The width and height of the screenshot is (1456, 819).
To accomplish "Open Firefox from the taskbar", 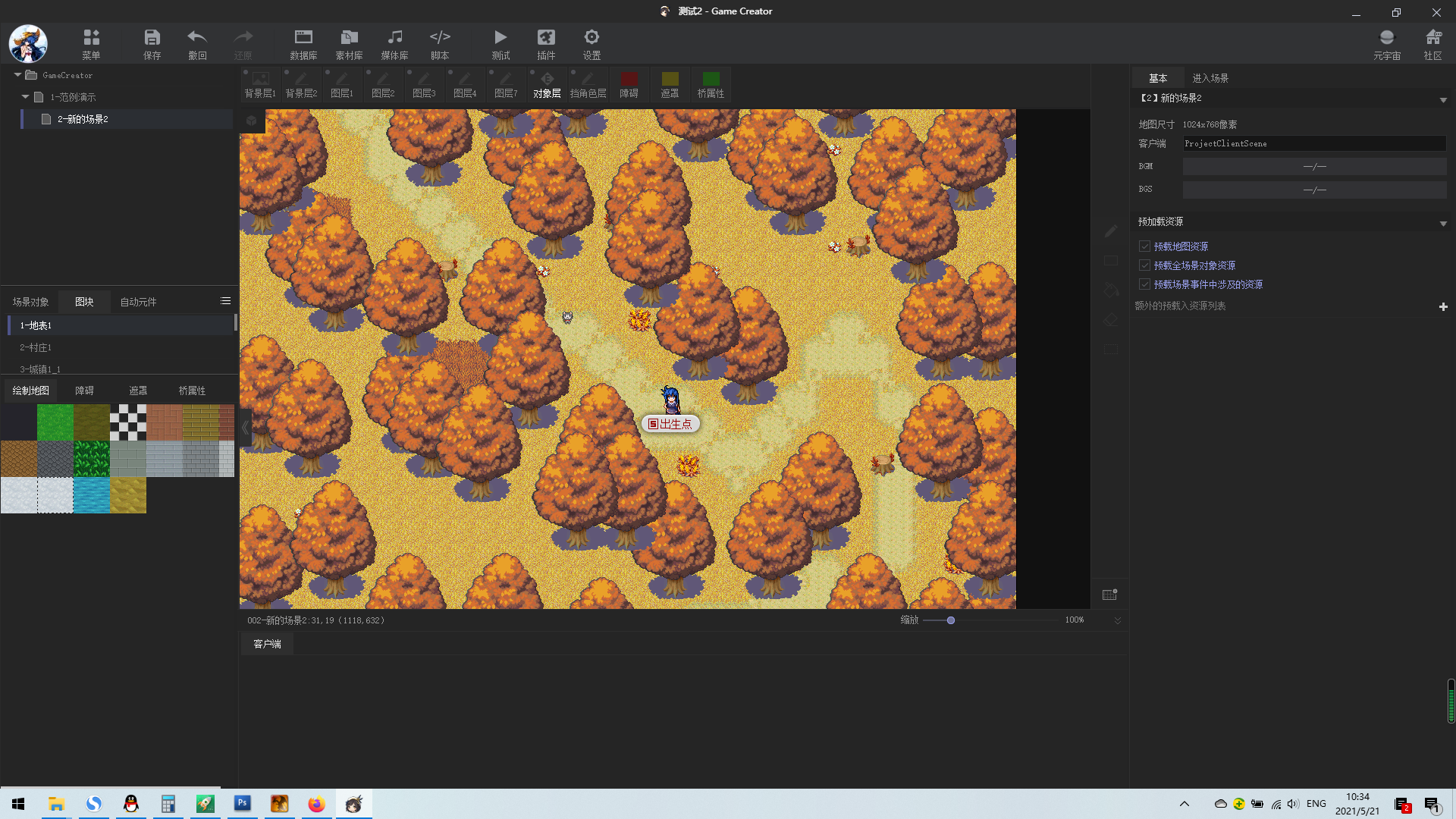I will pos(316,804).
